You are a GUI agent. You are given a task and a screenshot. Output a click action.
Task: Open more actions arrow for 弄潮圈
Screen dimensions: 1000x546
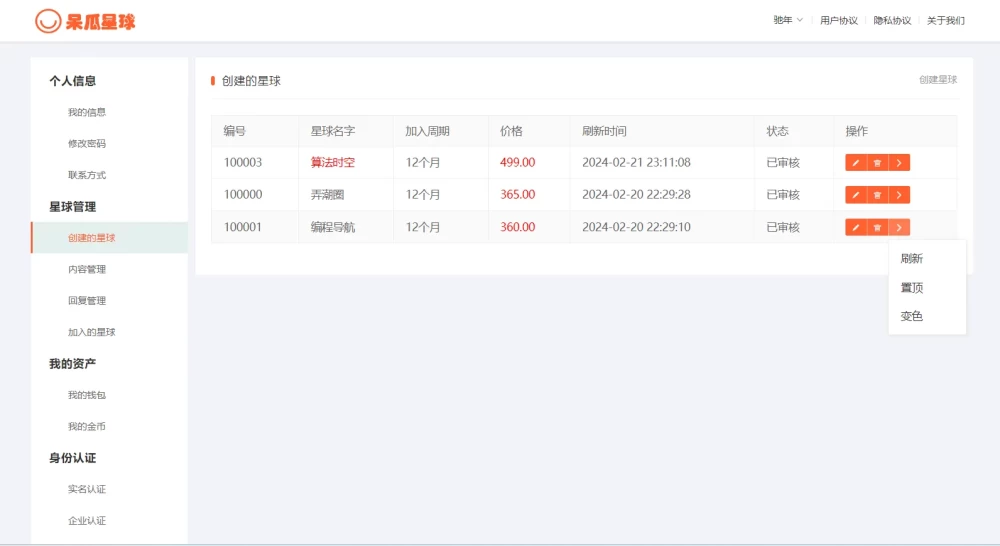(x=899, y=195)
